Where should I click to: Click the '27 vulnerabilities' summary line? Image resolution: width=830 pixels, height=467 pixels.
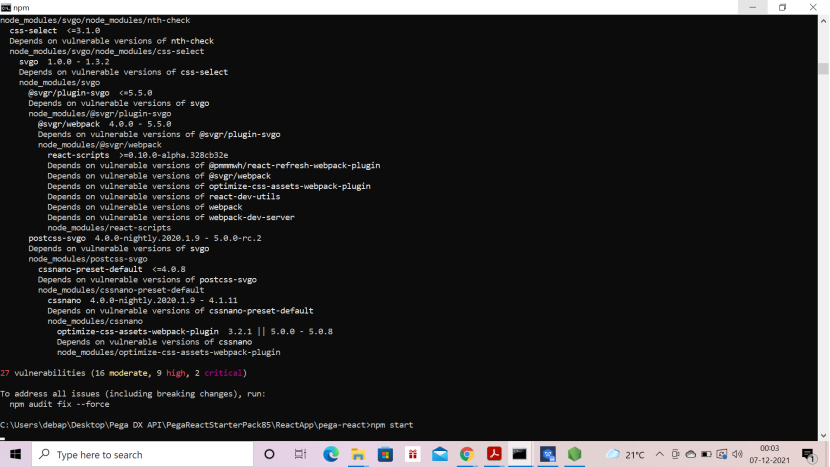tap(123, 373)
